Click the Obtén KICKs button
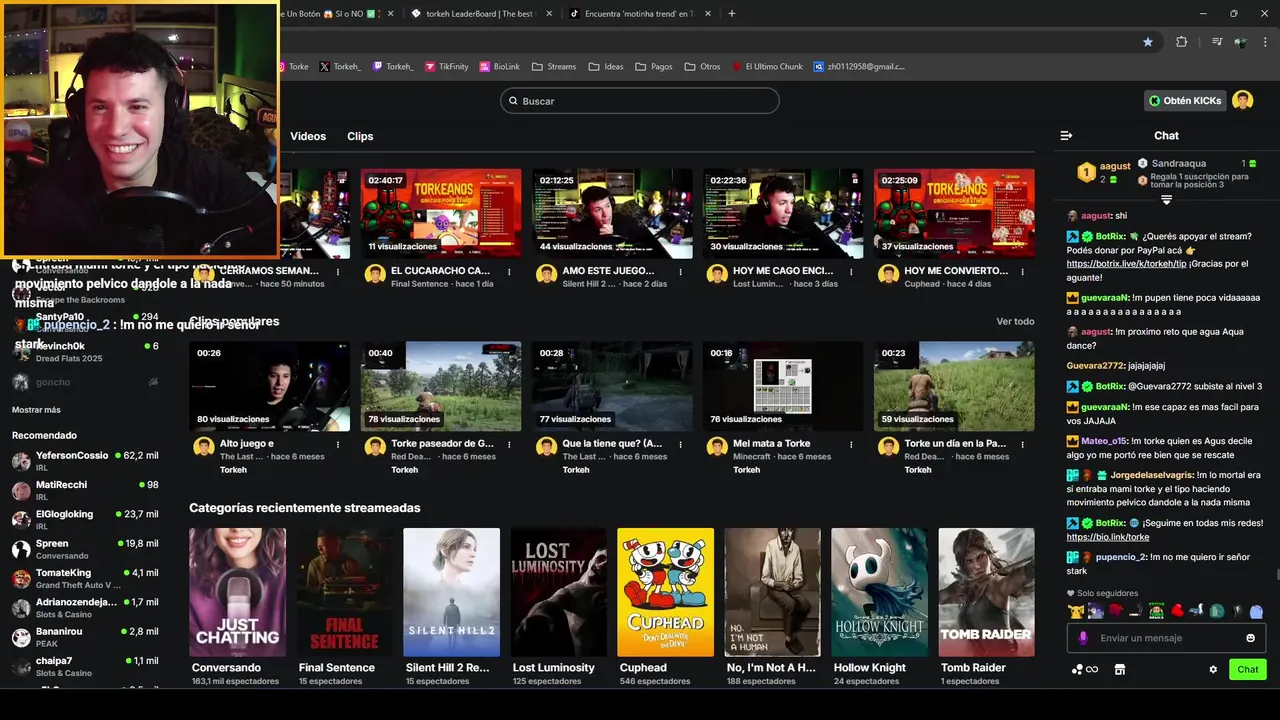Viewport: 1280px width, 720px height. point(1185,101)
